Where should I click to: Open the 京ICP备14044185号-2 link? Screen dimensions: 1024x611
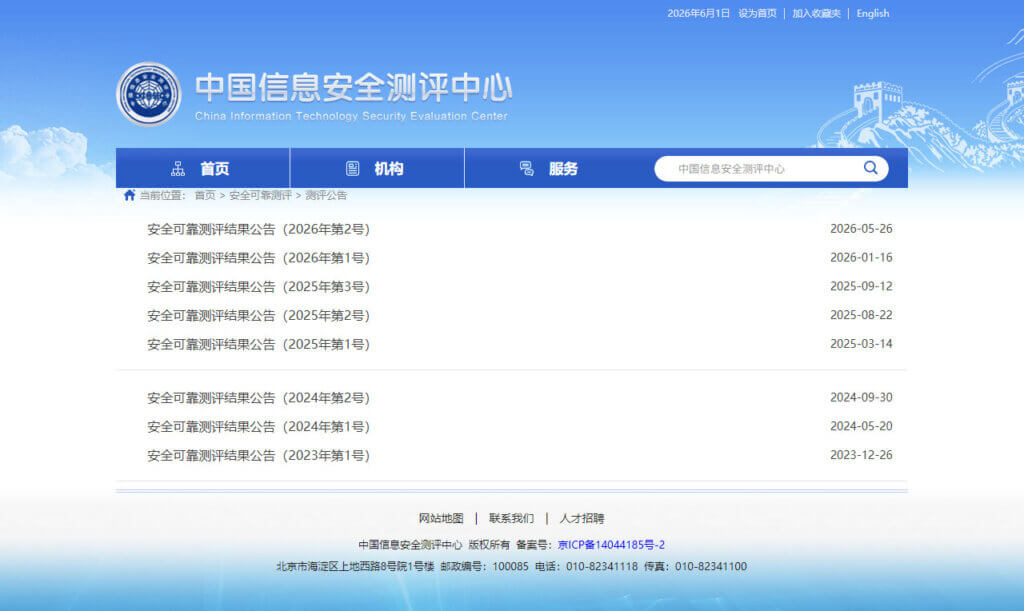point(611,544)
